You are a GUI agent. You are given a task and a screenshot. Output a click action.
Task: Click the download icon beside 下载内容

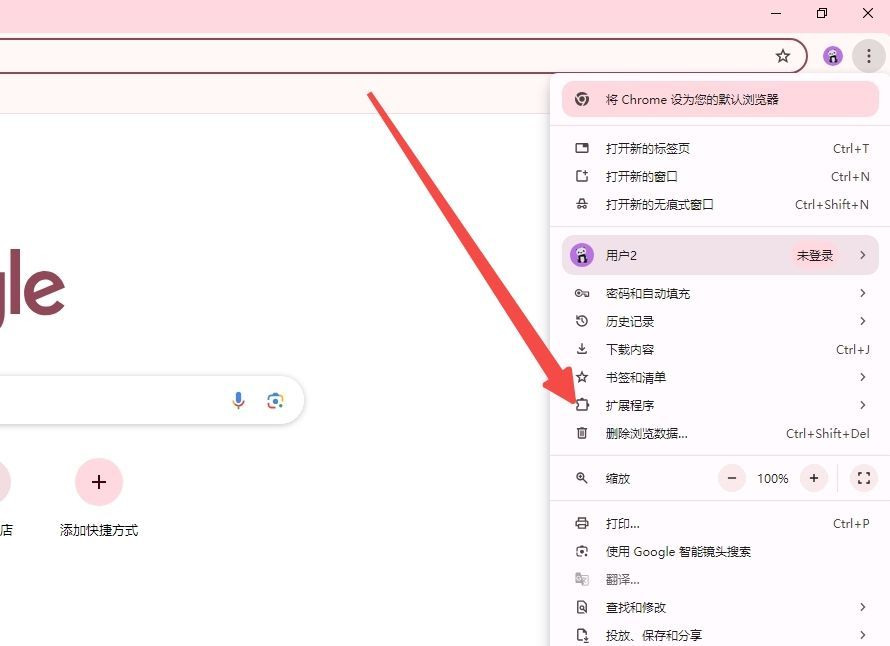582,349
